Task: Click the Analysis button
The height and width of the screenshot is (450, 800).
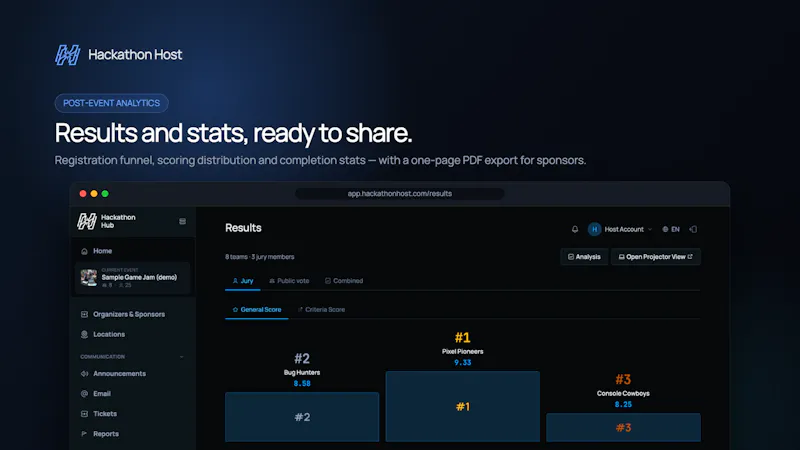Action: coord(584,257)
